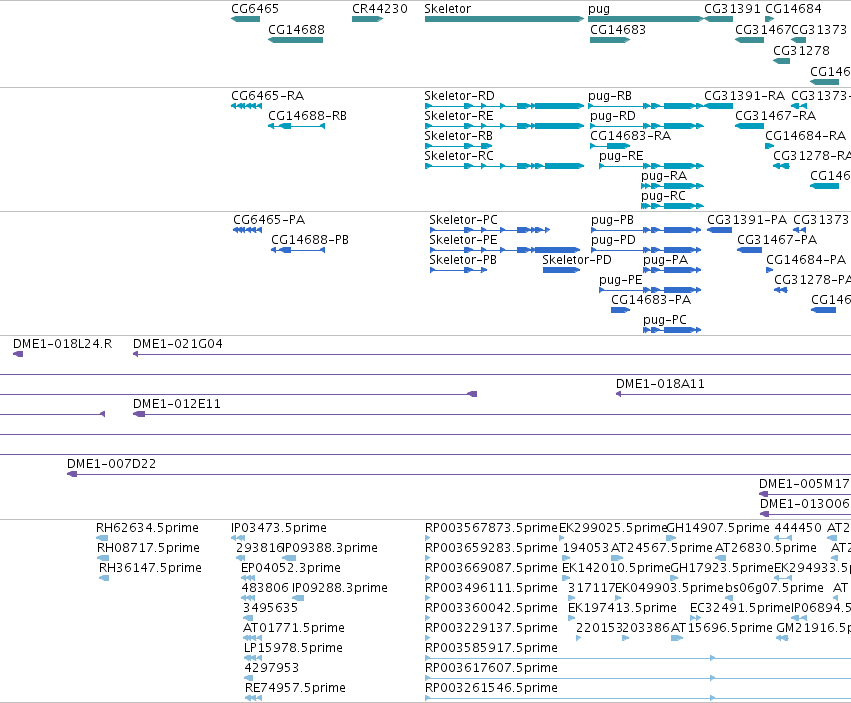This screenshot has width=851, height=703.
Task: Click EST IP09288.3prime
Action: (298, 598)
